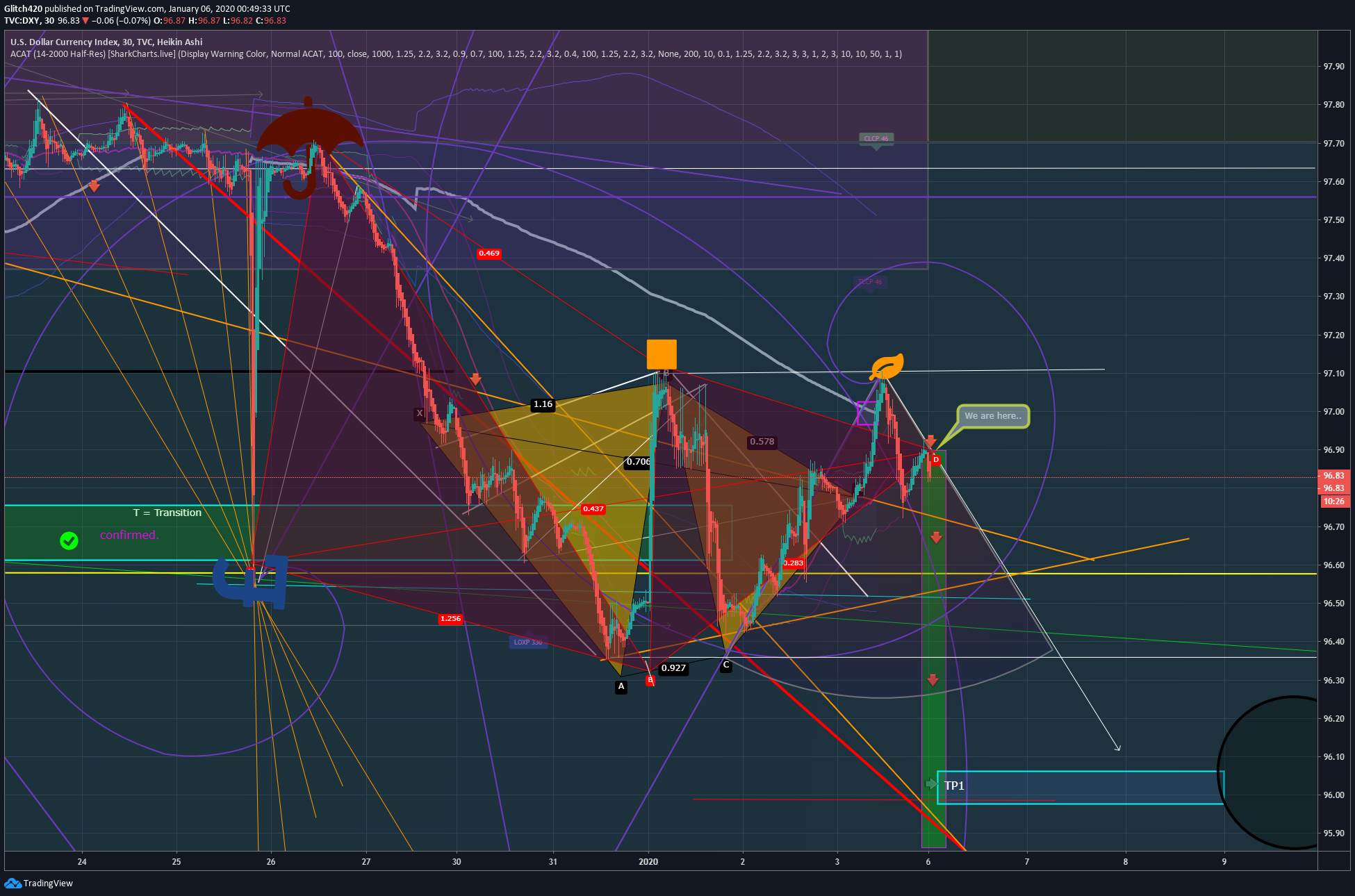Click the 96.00 price axis label
Image resolution: width=1355 pixels, height=896 pixels.
point(1333,795)
